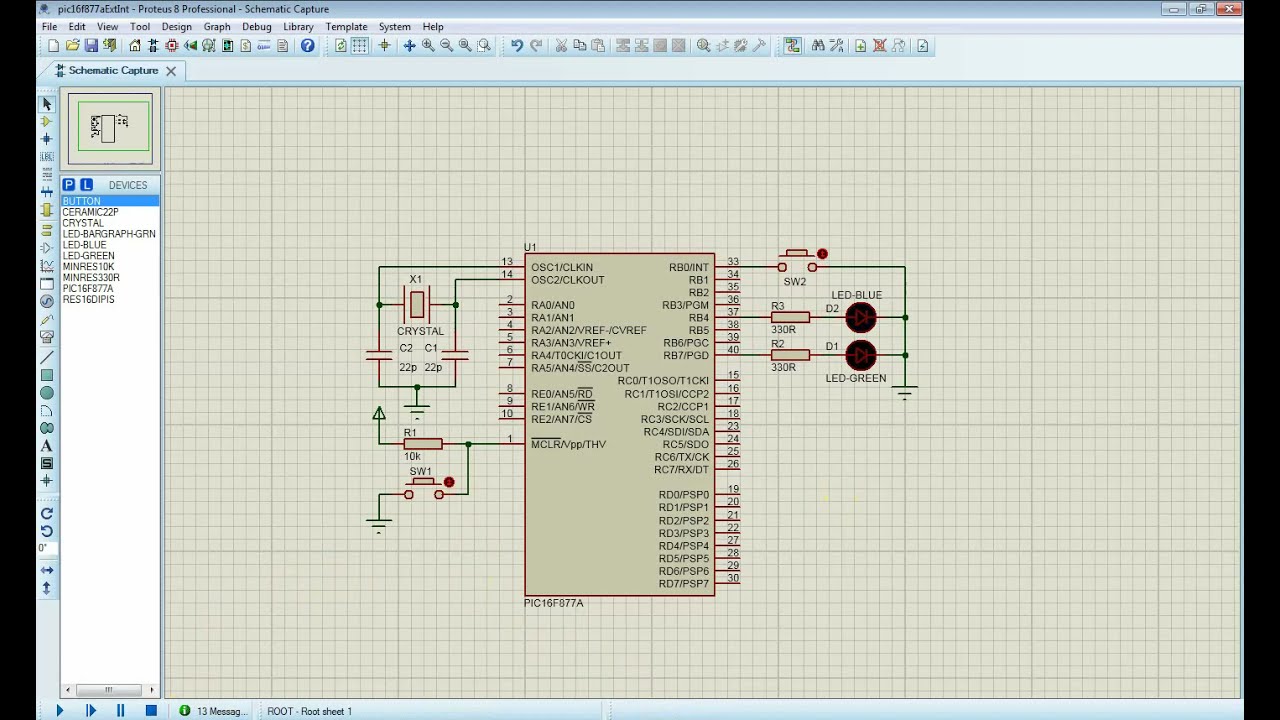1280x720 pixels.
Task: Select CRYSTAL in the devices list
Action: pos(110,223)
